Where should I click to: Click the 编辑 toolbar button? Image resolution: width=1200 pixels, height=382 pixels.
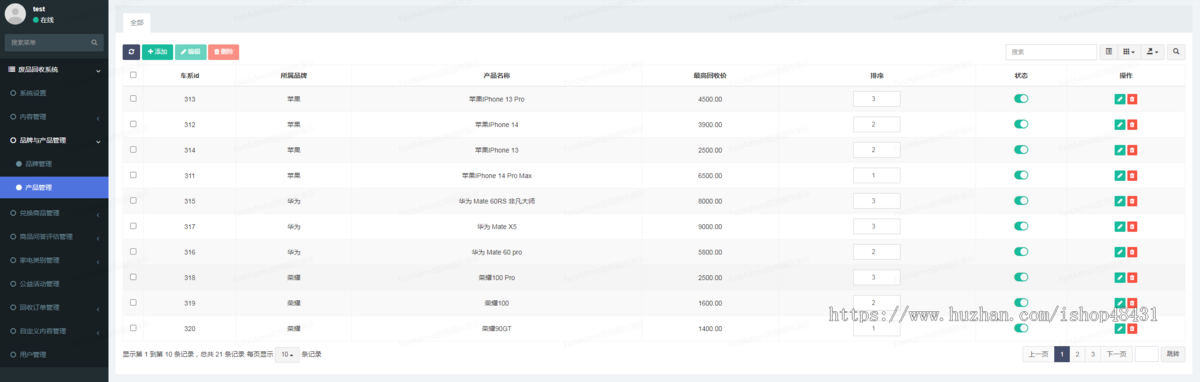[190, 51]
